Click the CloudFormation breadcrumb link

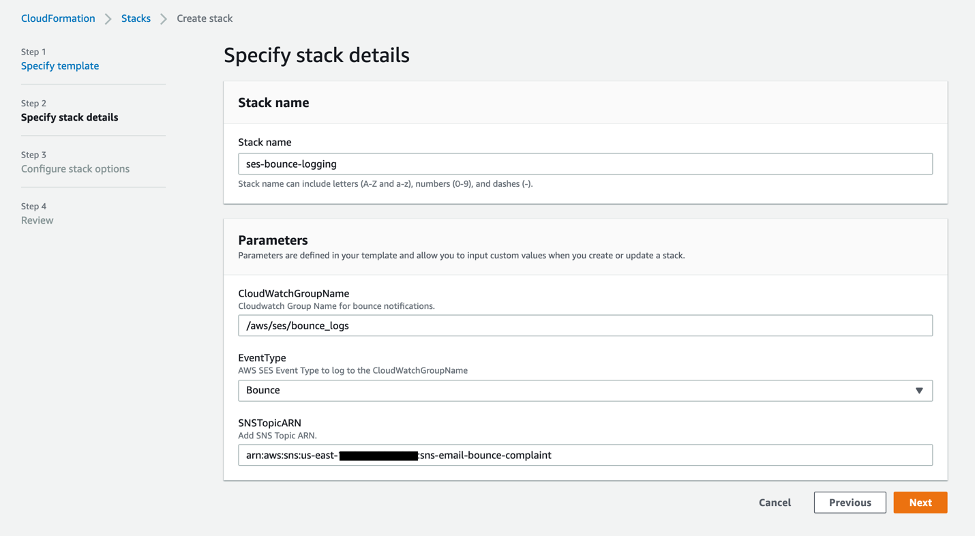click(x=58, y=19)
